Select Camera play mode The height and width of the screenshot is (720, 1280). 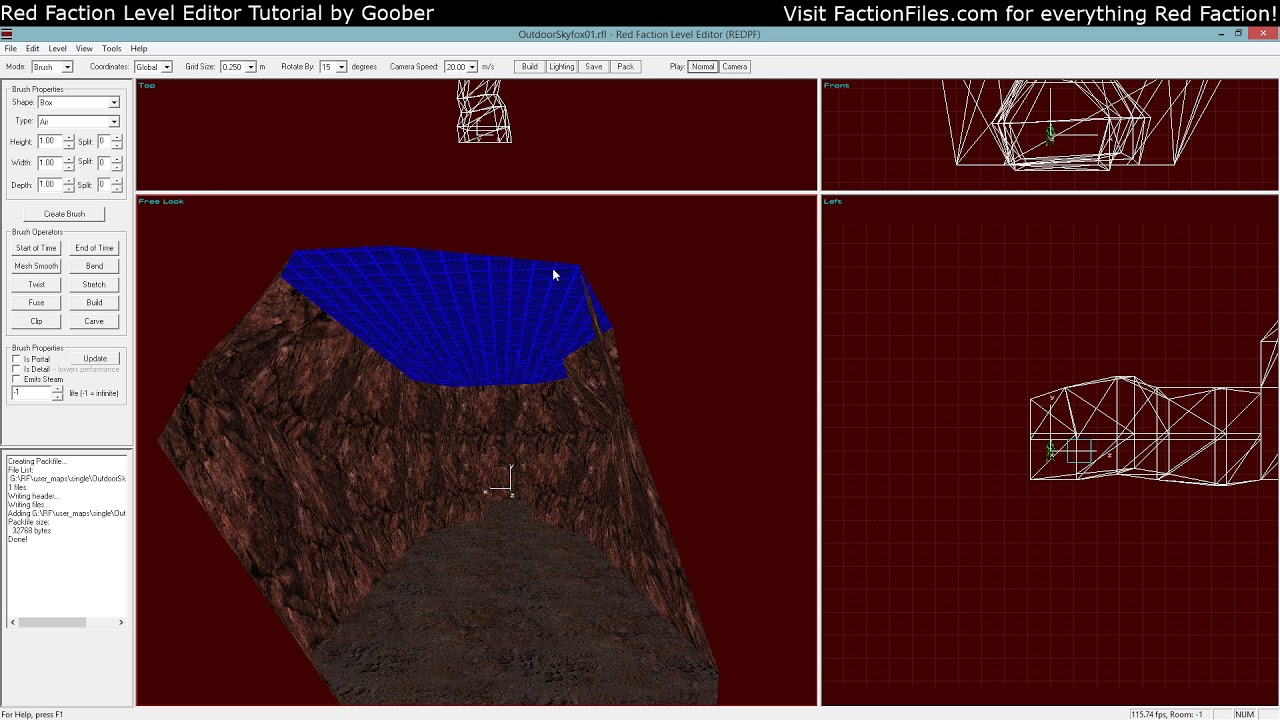[x=734, y=67]
